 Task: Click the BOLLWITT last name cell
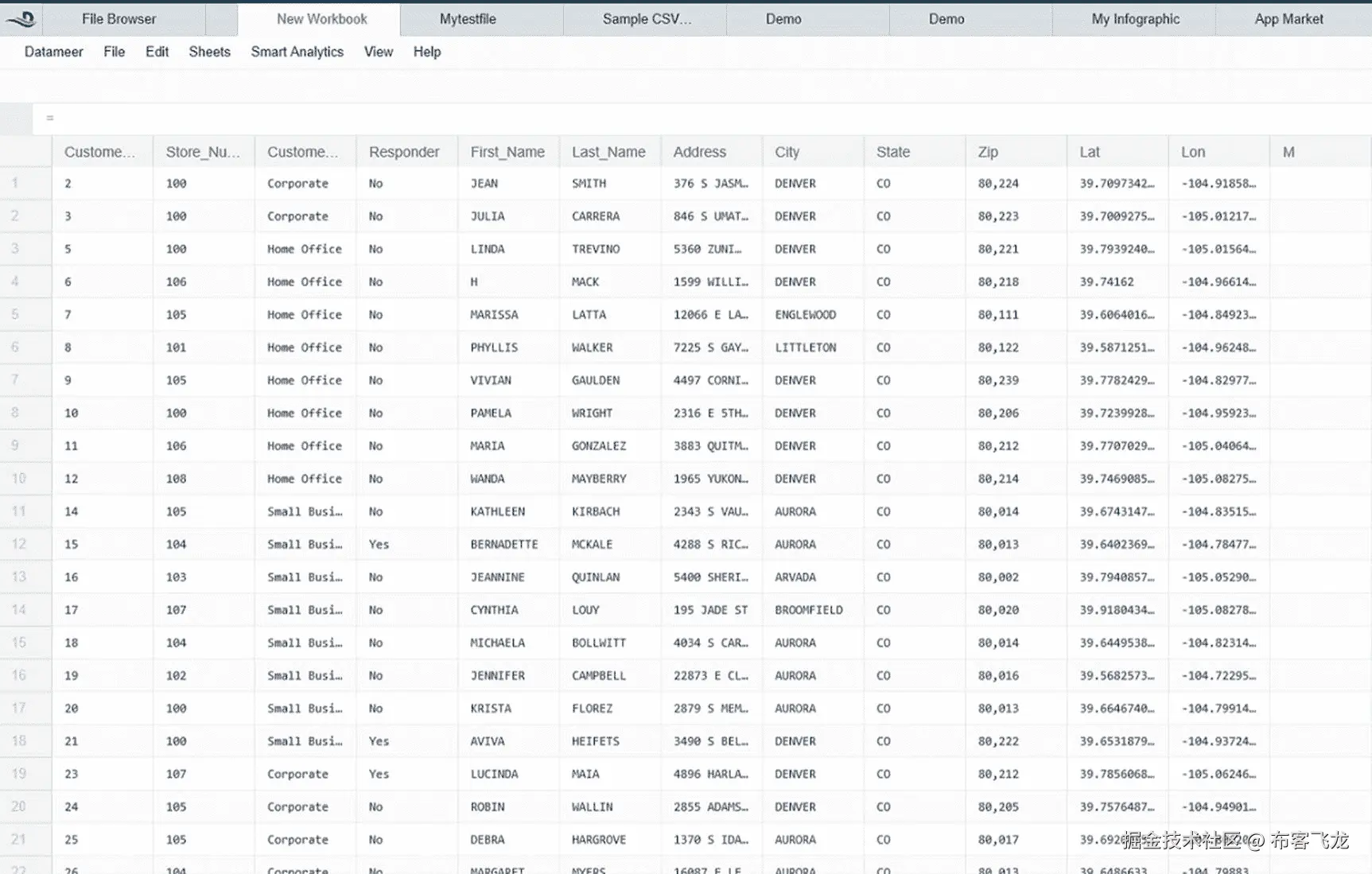click(610, 643)
